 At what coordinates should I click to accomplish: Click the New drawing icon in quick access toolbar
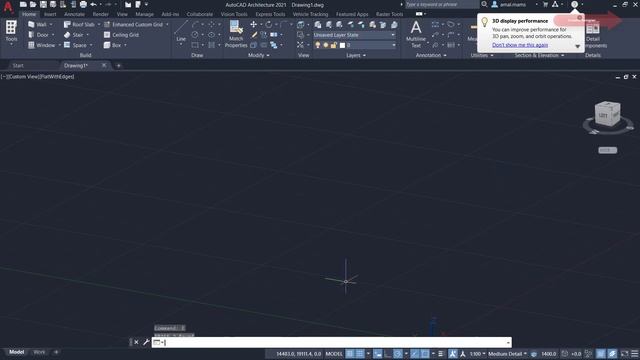pos(23,4)
